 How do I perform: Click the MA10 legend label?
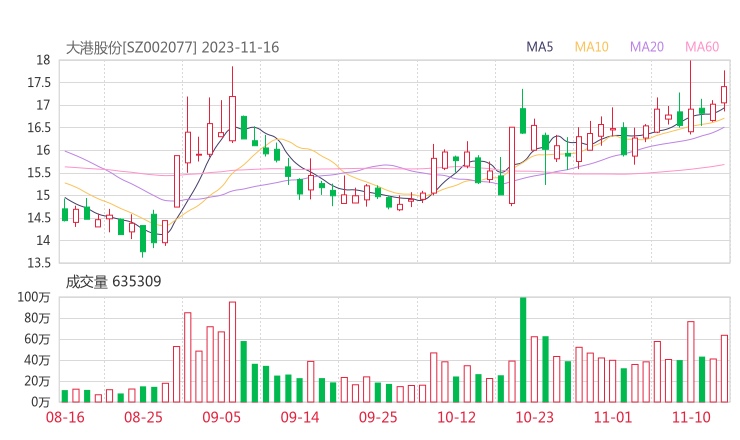(x=591, y=47)
